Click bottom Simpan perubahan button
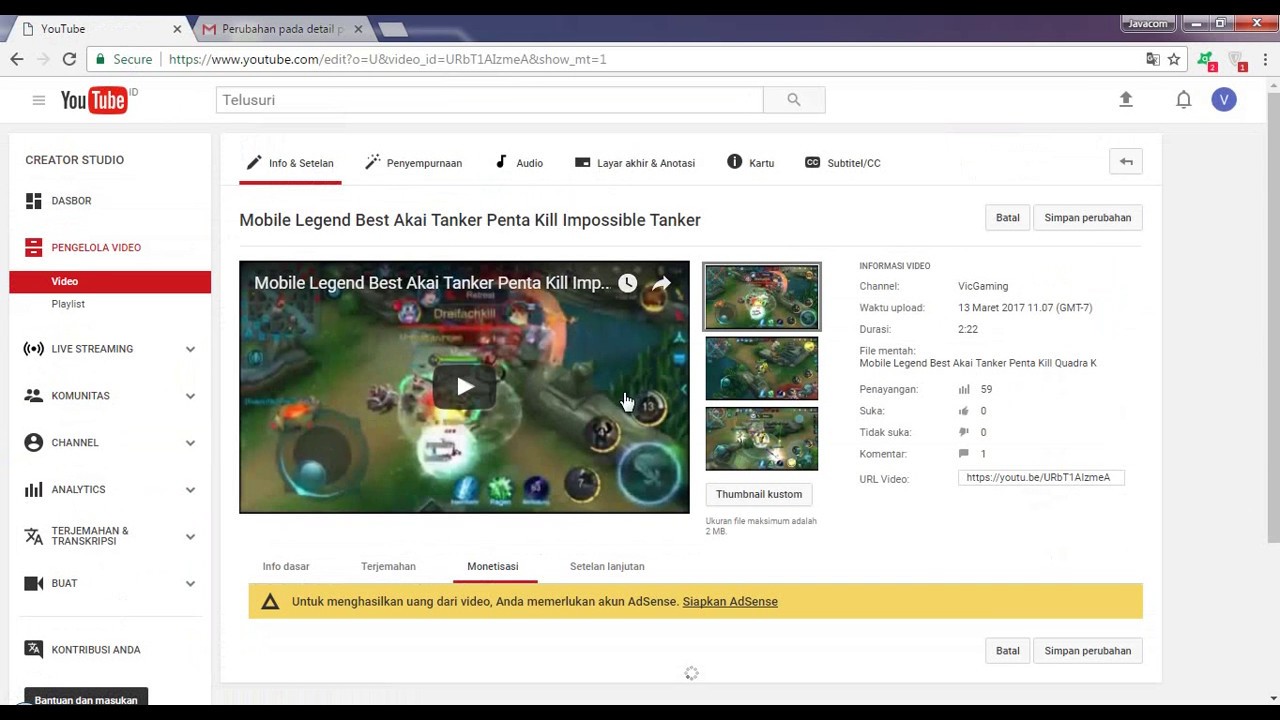 click(x=1087, y=651)
